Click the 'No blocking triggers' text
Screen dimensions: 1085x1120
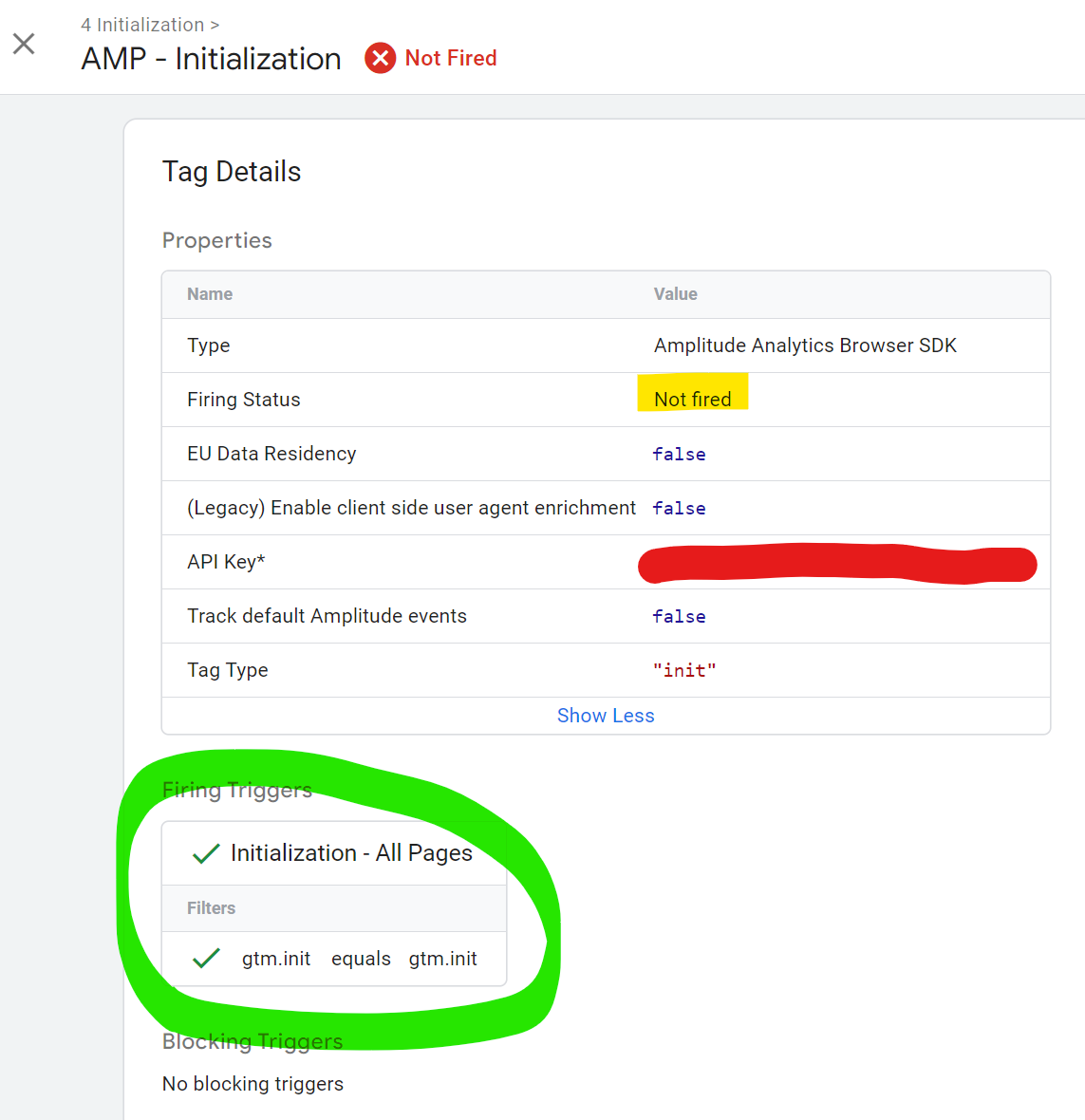click(253, 1084)
